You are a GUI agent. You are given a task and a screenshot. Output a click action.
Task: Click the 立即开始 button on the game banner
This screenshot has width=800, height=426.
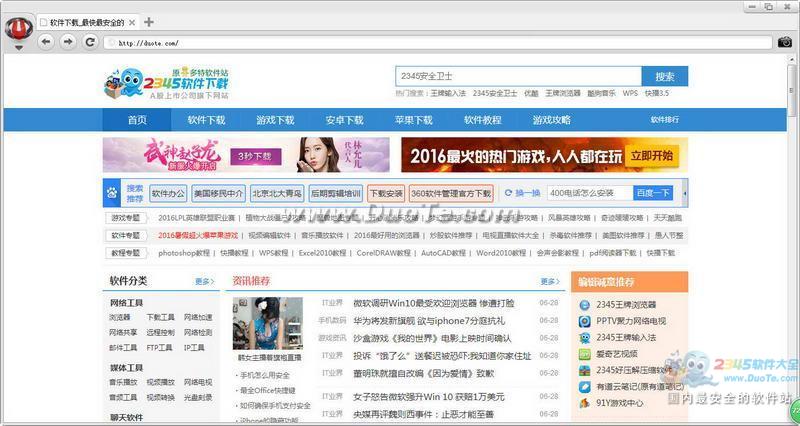652,156
